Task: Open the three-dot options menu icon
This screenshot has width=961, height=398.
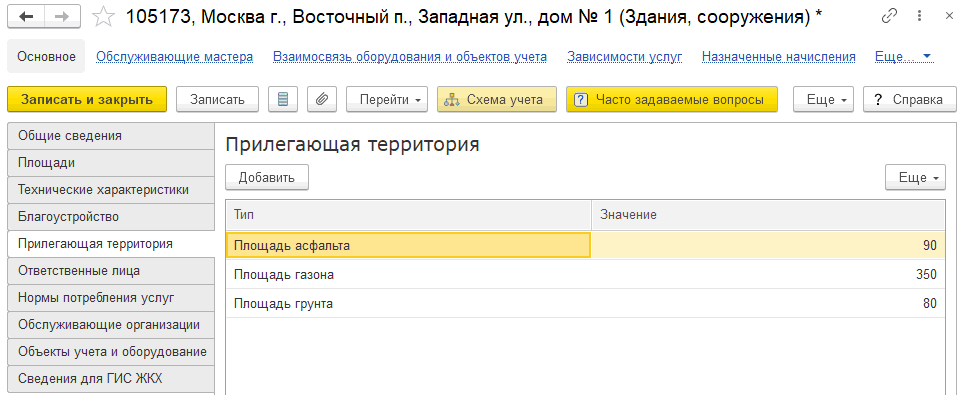Action: coord(918,17)
